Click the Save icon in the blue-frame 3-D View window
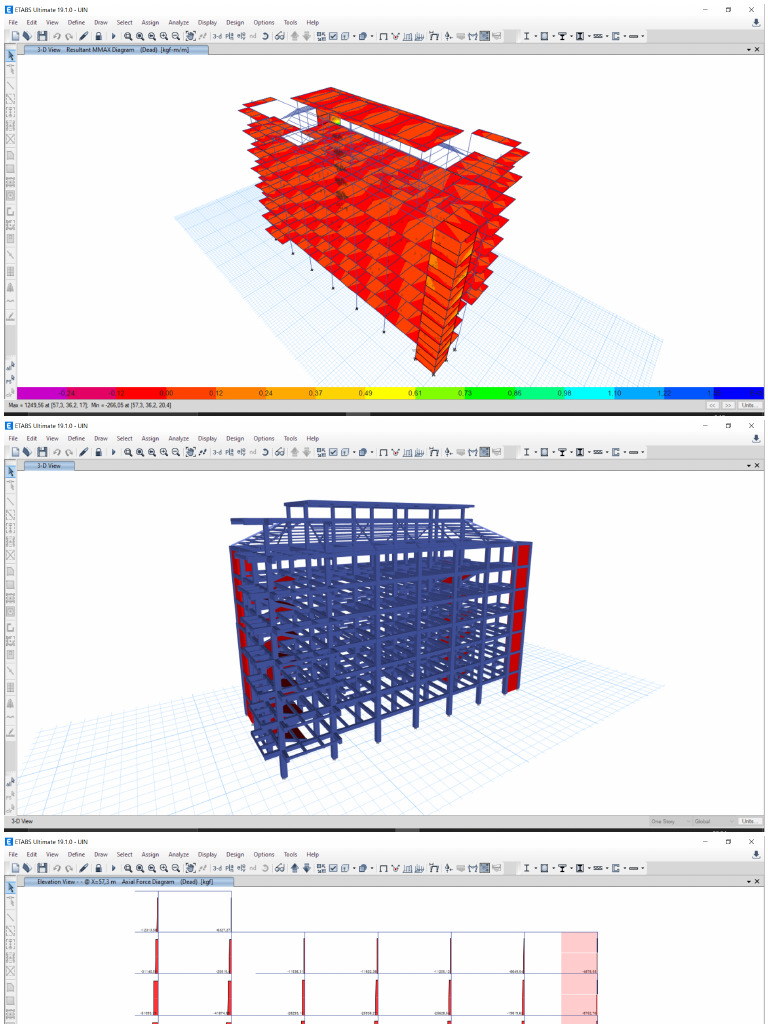 pos(42,452)
